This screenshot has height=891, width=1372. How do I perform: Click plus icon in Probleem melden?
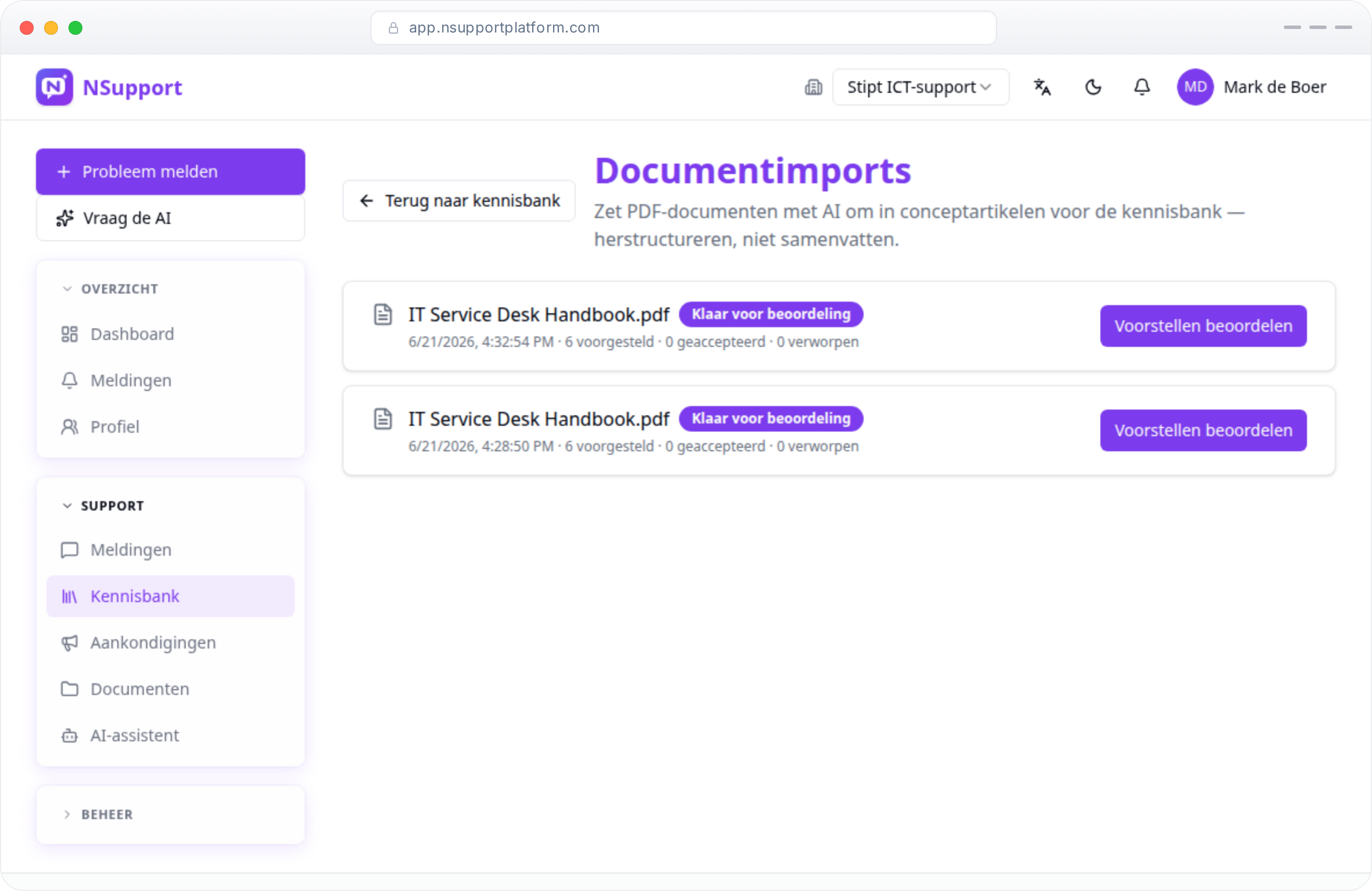click(x=64, y=172)
